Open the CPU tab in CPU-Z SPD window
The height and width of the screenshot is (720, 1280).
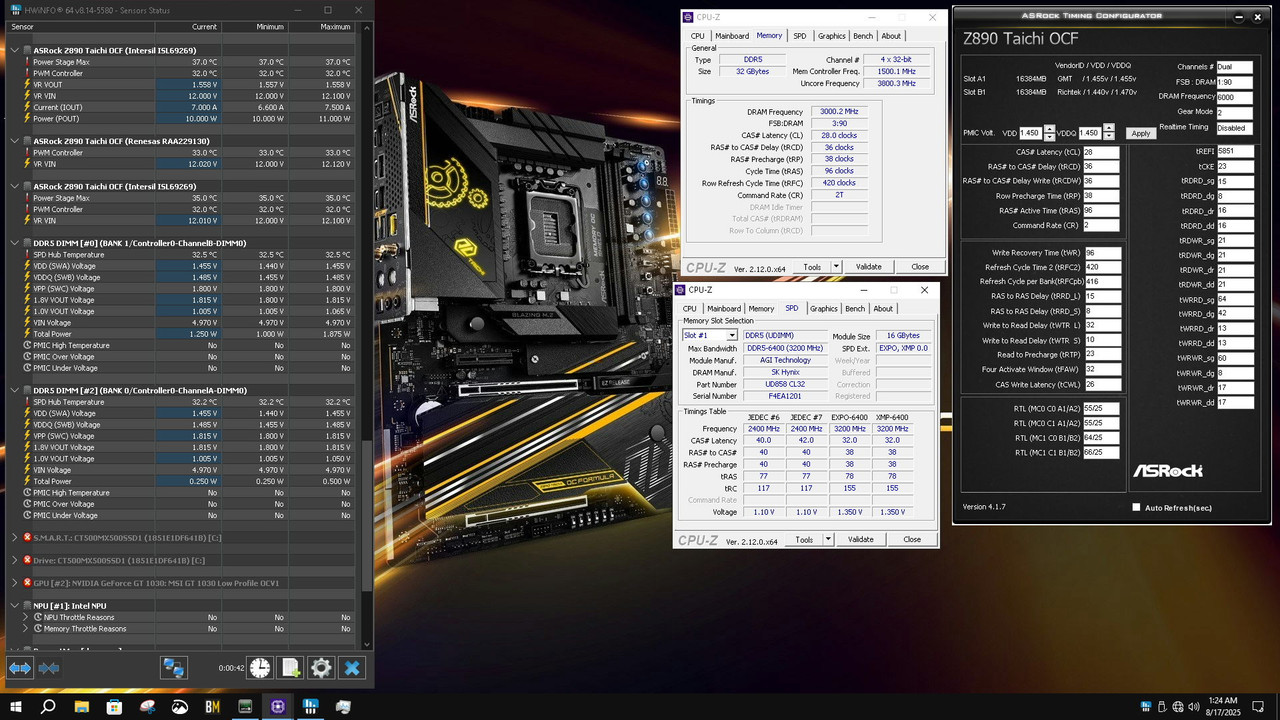pos(690,309)
